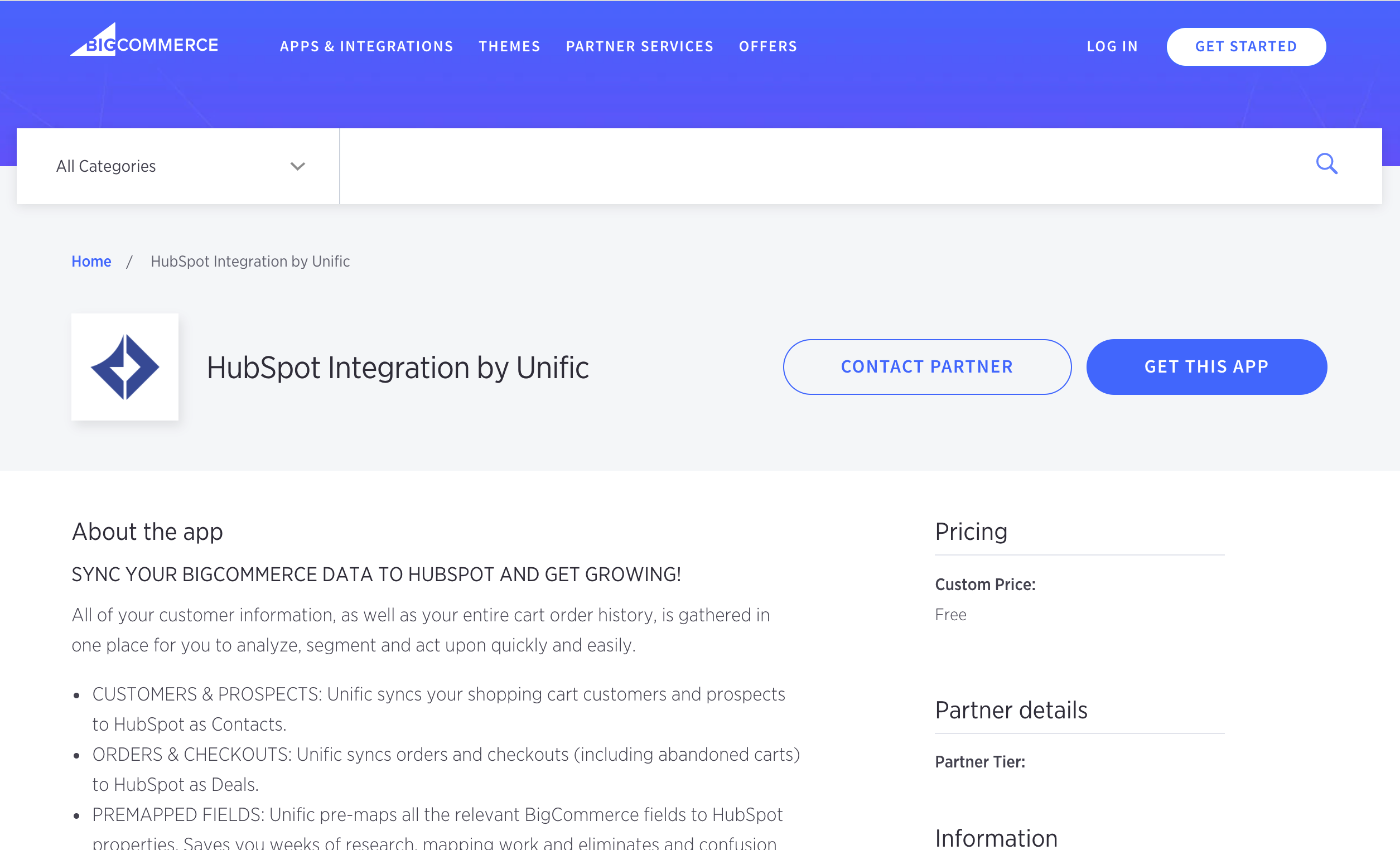The height and width of the screenshot is (850, 1400).
Task: Open the All Categories dropdown
Action: pyautogui.click(x=178, y=166)
